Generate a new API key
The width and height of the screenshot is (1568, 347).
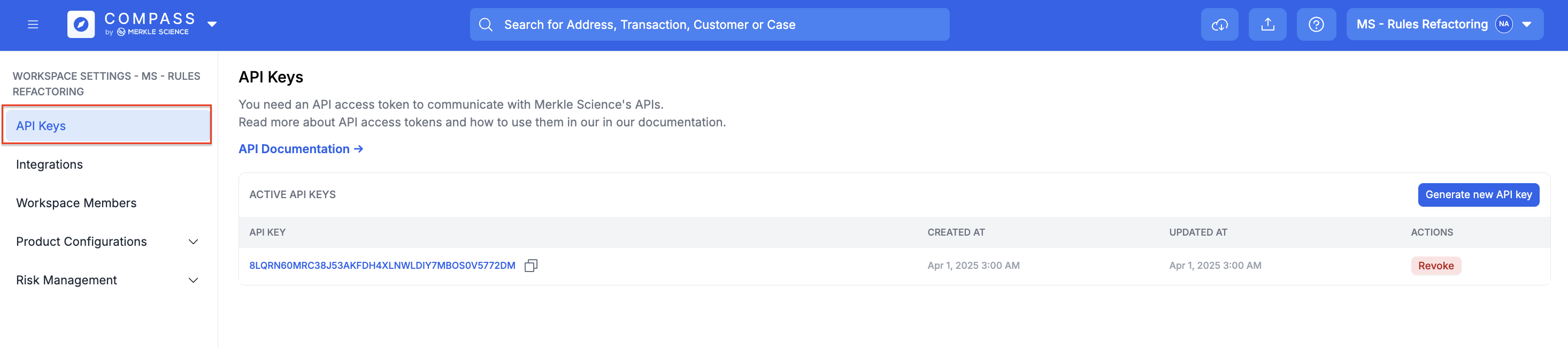1478,194
